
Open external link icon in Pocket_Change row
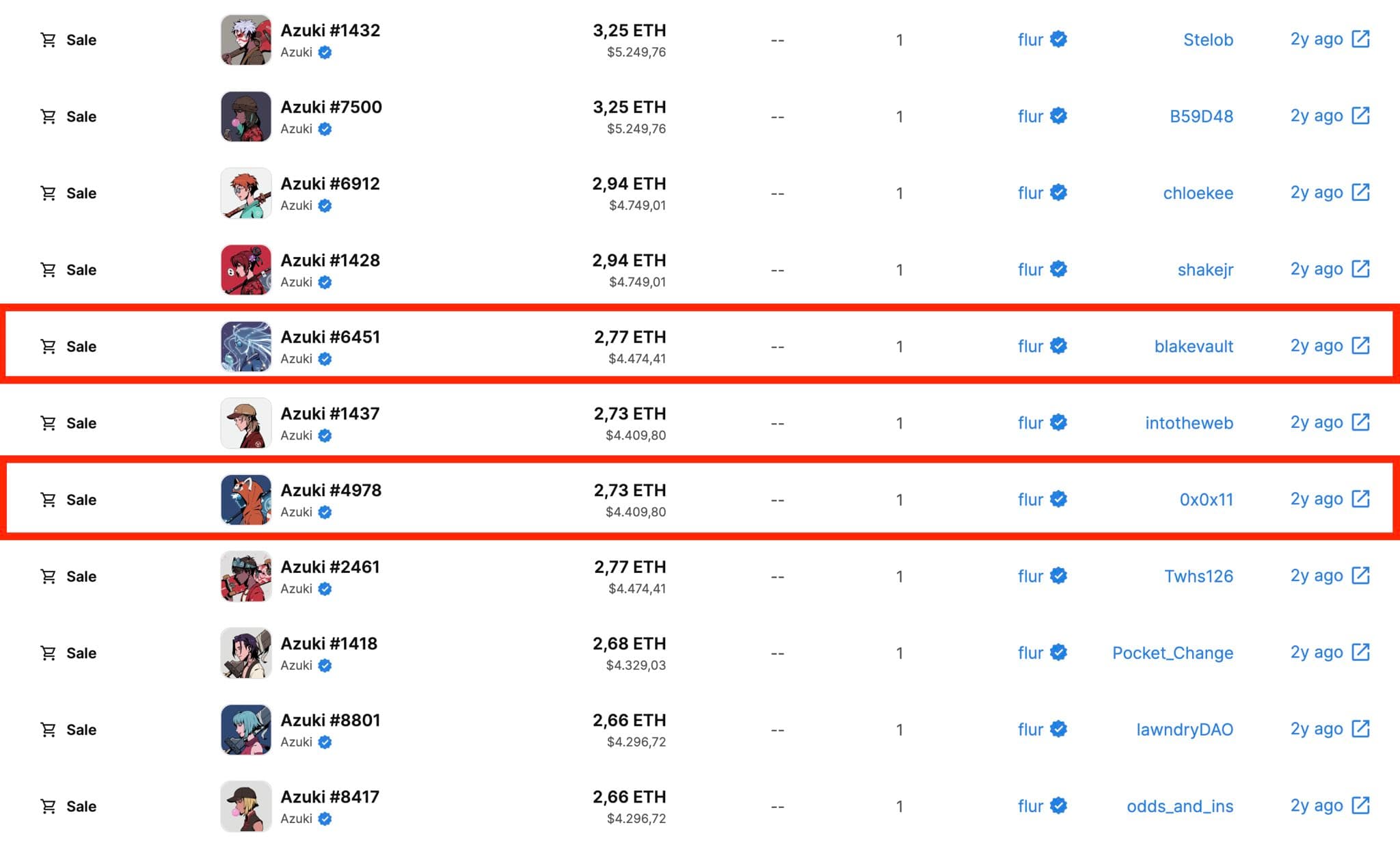click(x=1360, y=652)
